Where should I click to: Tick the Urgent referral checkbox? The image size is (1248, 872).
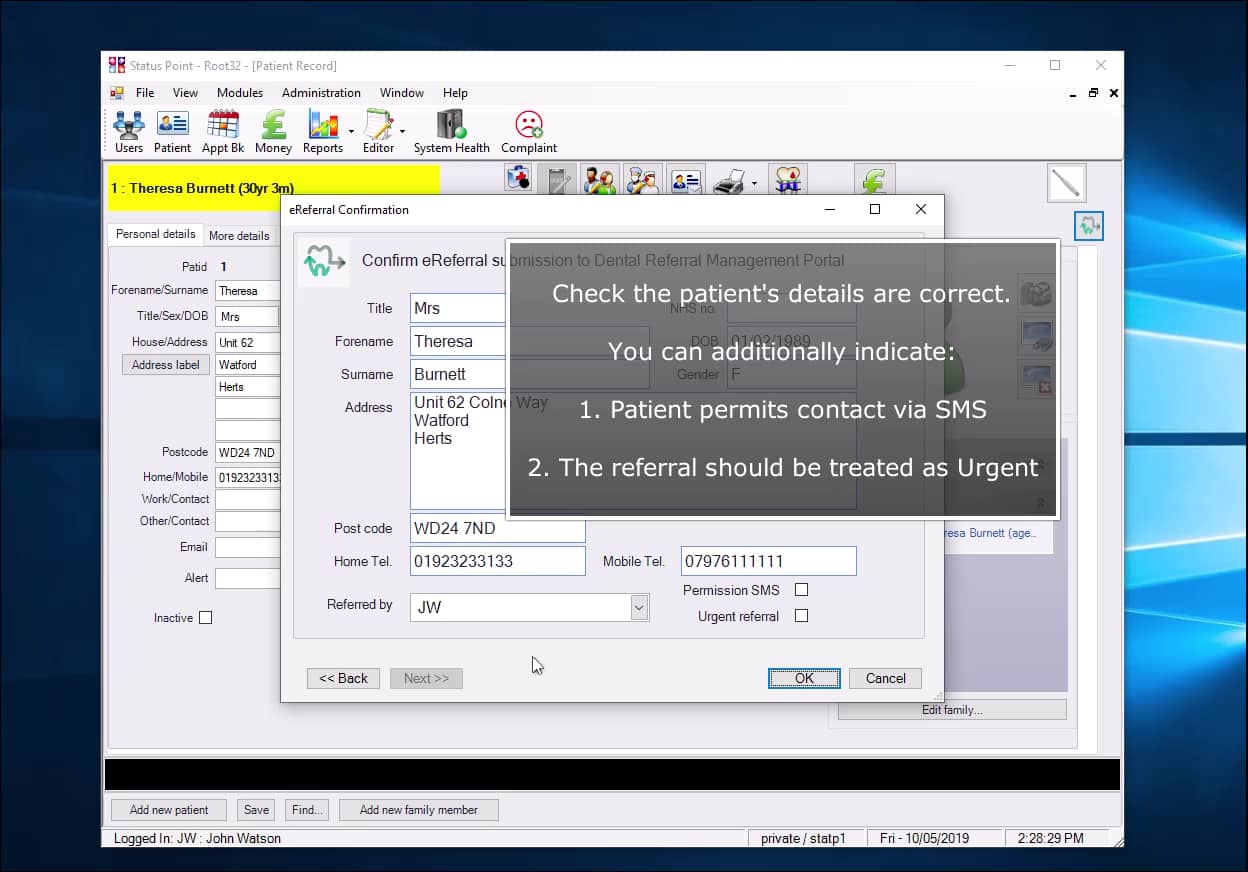point(801,616)
